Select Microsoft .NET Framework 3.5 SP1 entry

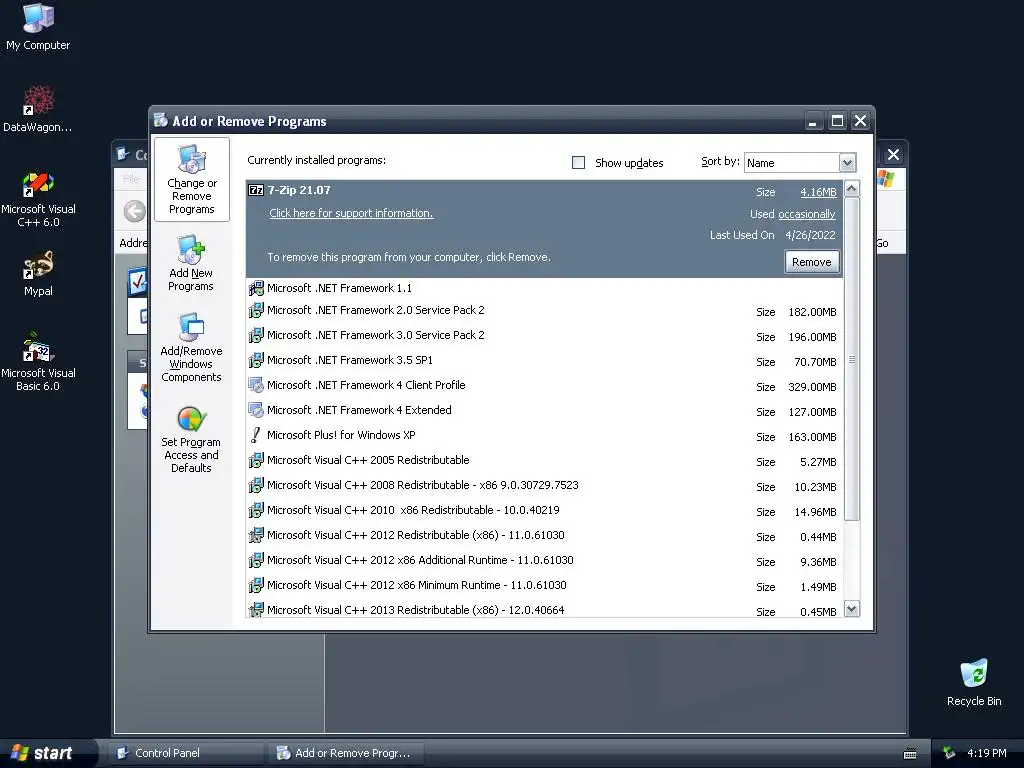(x=545, y=360)
